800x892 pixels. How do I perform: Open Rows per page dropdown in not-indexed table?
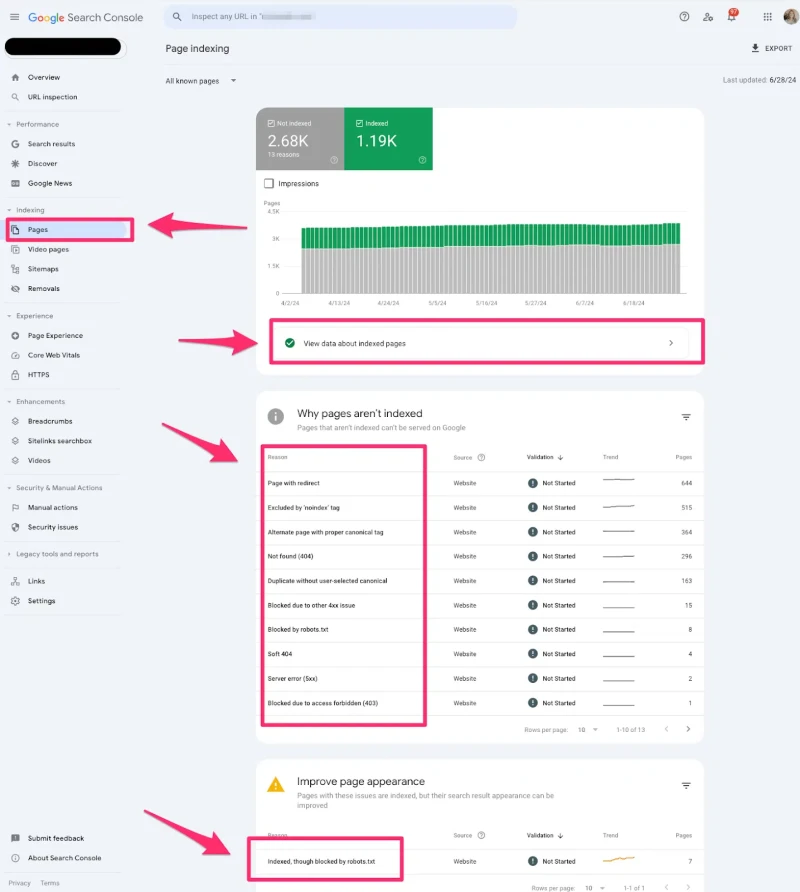point(588,730)
